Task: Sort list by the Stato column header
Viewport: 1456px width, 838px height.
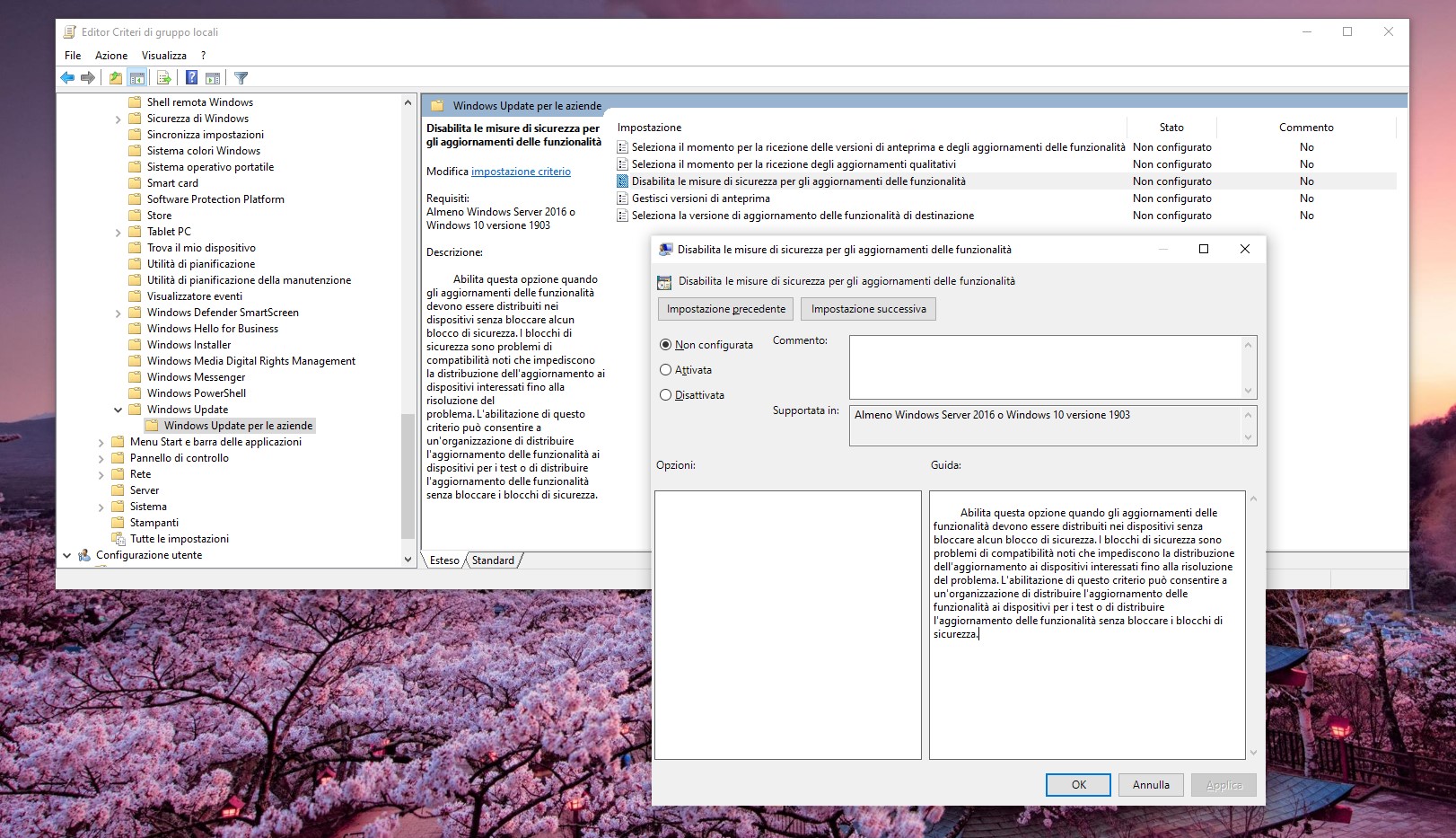Action: pos(1171,128)
